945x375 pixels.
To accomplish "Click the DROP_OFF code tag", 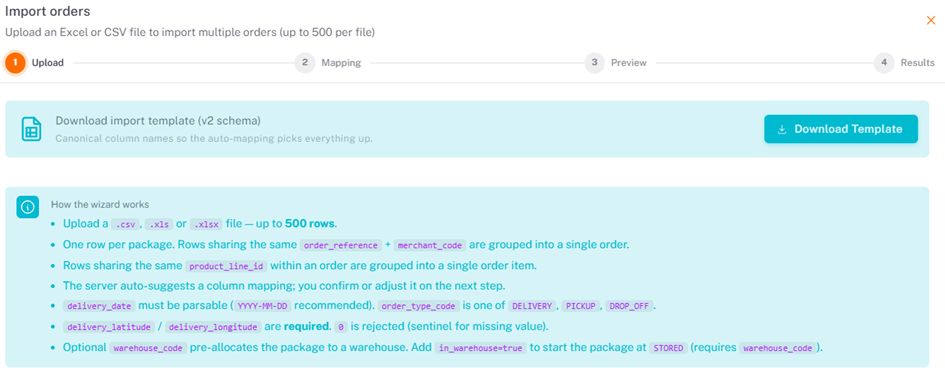I will (629, 306).
